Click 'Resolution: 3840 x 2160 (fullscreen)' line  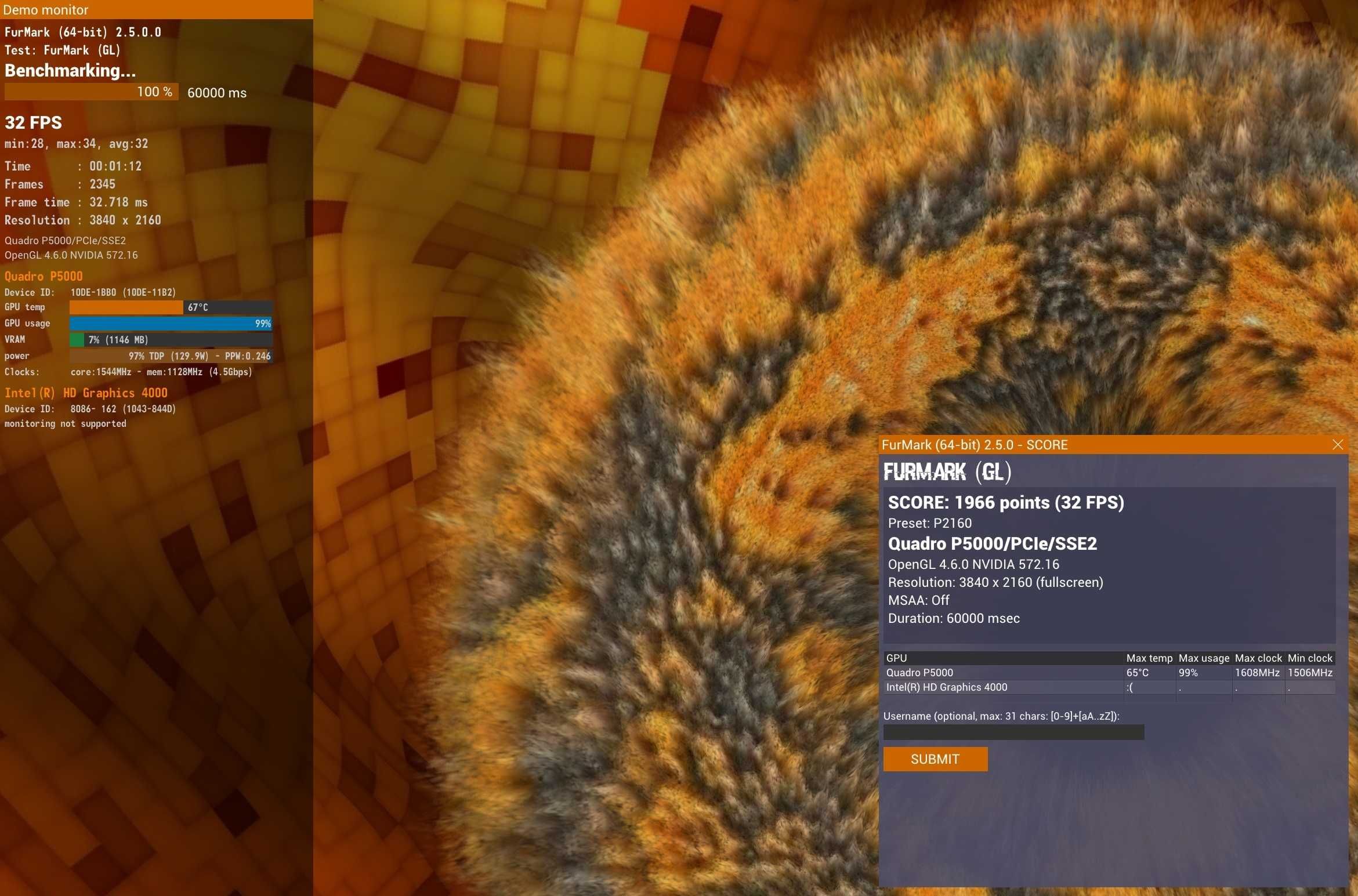point(995,582)
